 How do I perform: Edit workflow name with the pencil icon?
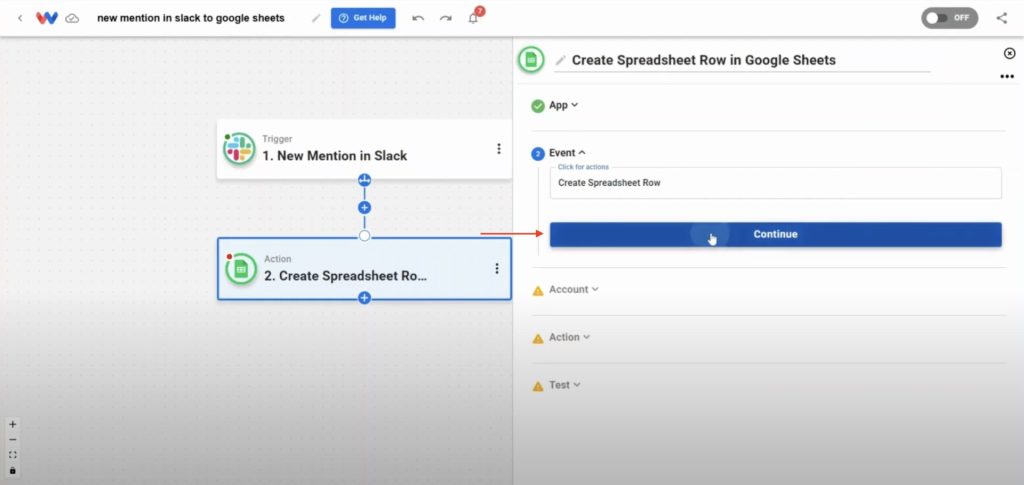coord(316,18)
